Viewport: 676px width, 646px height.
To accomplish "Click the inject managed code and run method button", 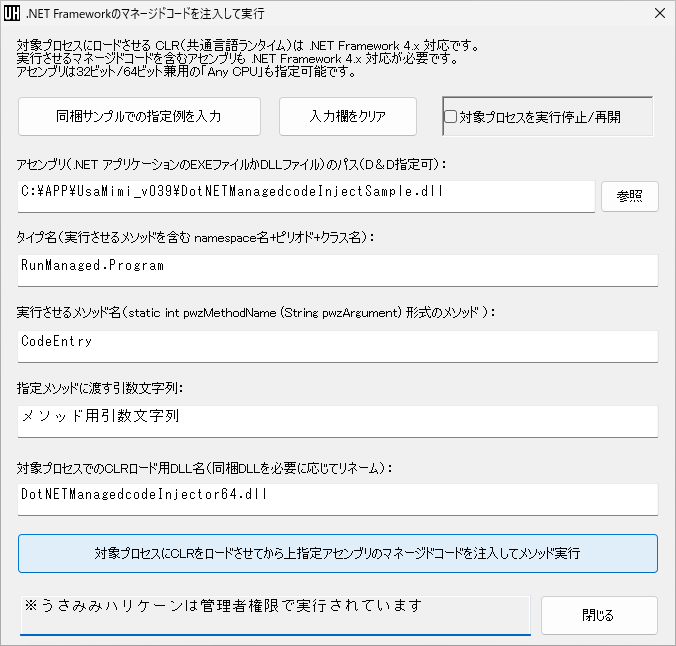I will coord(338,553).
